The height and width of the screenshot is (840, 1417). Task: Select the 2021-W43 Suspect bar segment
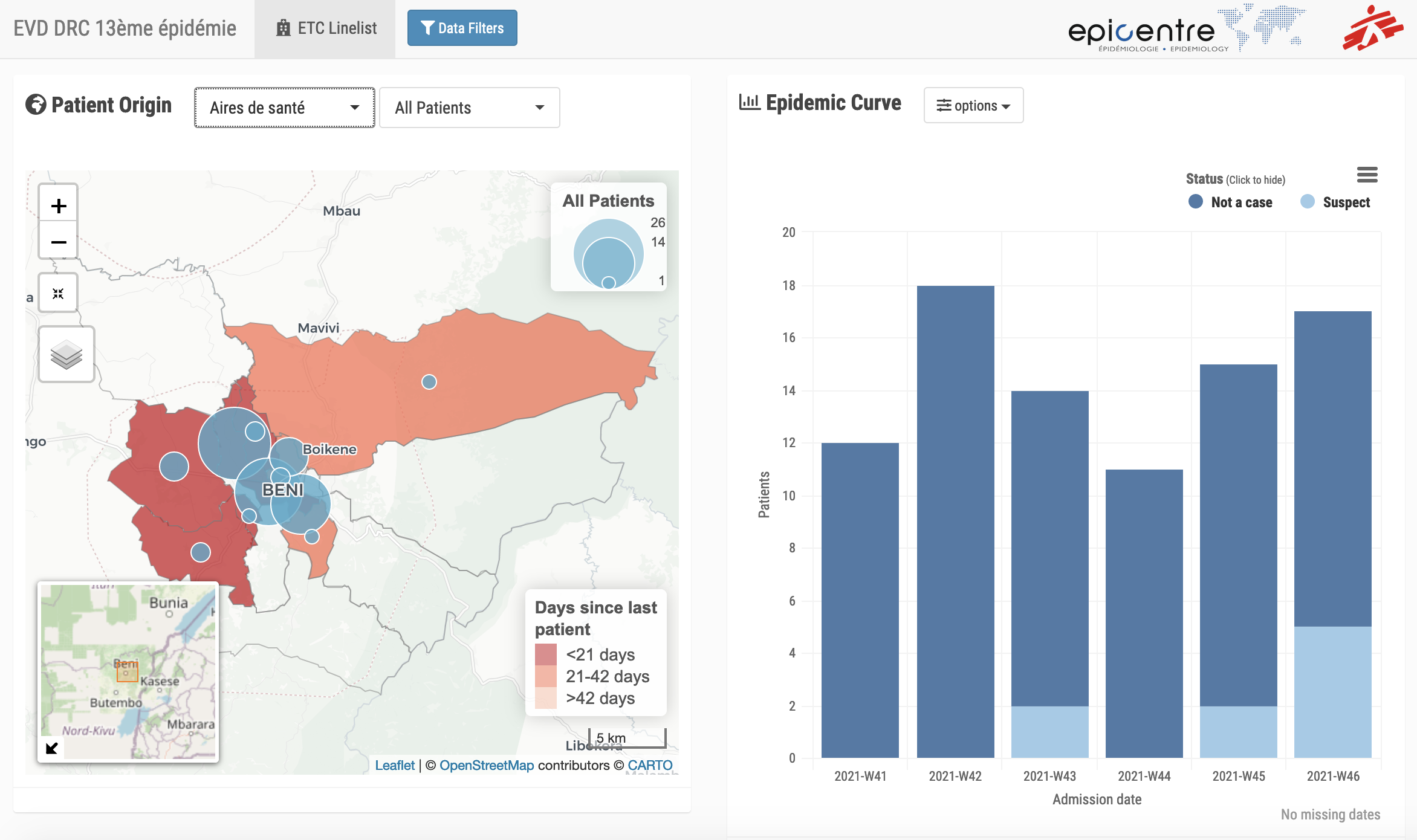[1050, 732]
